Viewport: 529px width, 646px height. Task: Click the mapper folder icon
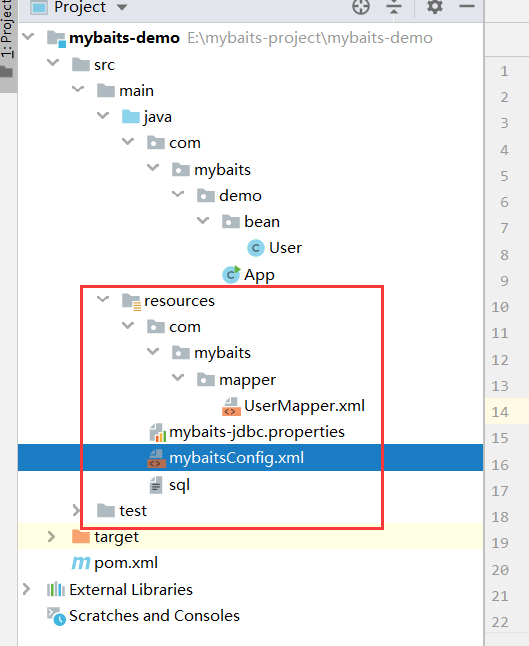pyautogui.click(x=206, y=379)
